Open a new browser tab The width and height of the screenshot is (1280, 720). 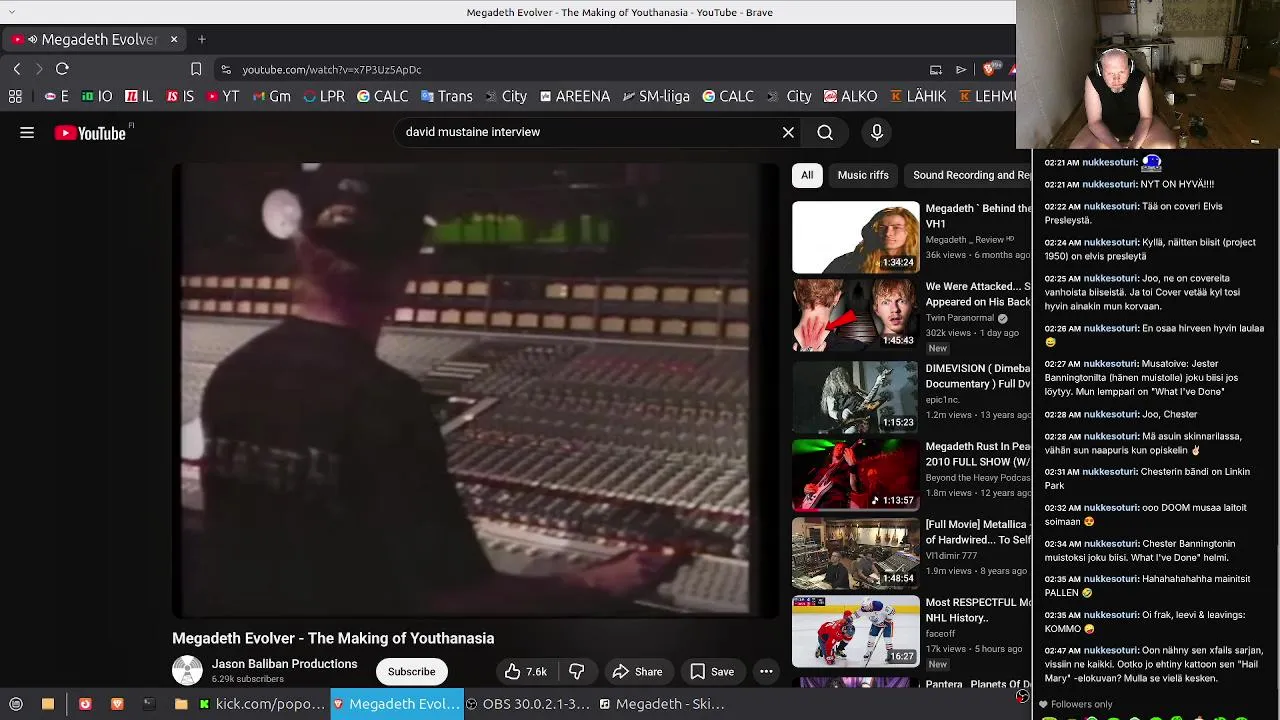click(x=201, y=39)
